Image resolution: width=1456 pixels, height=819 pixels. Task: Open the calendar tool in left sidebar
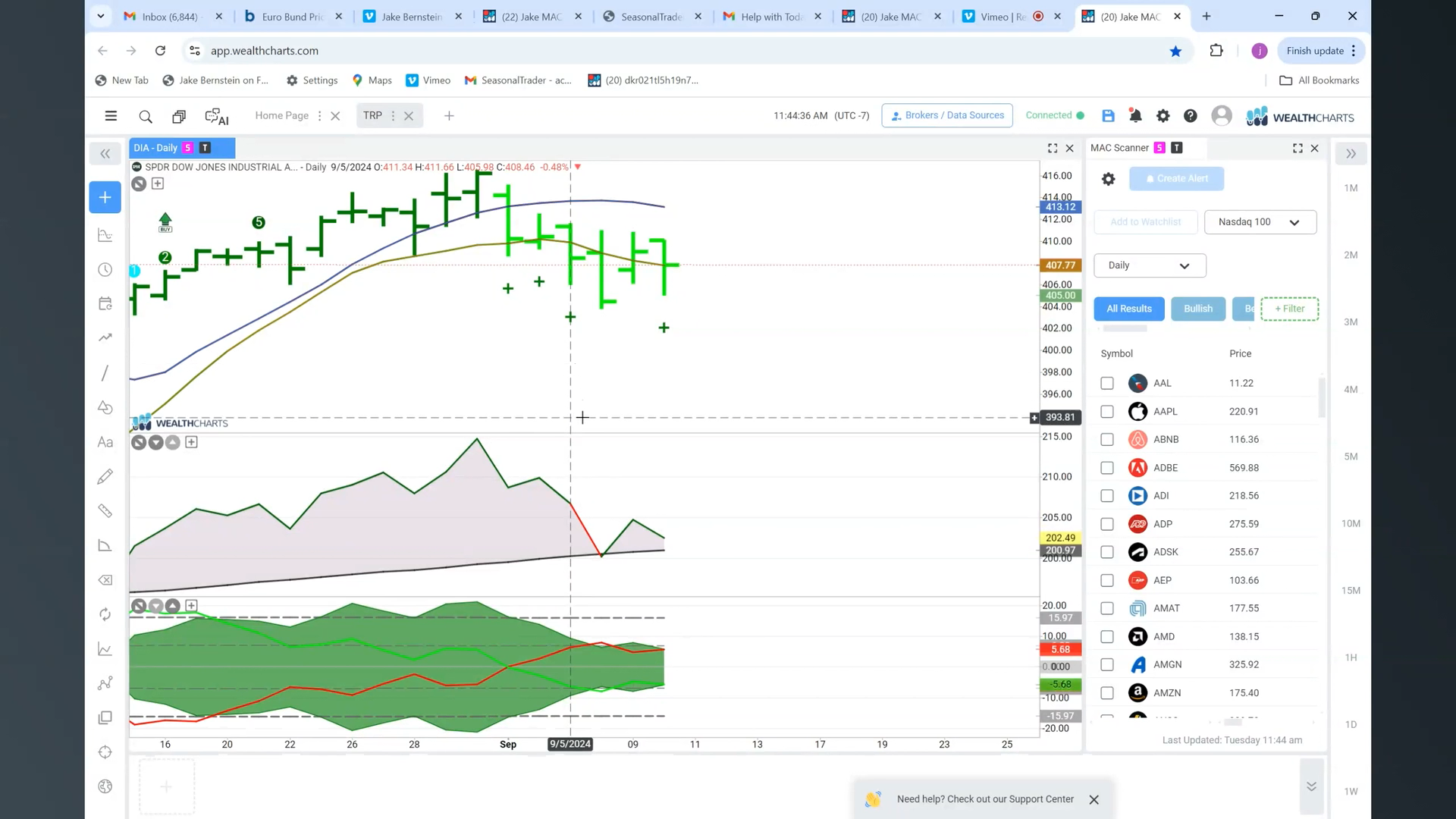click(x=105, y=303)
